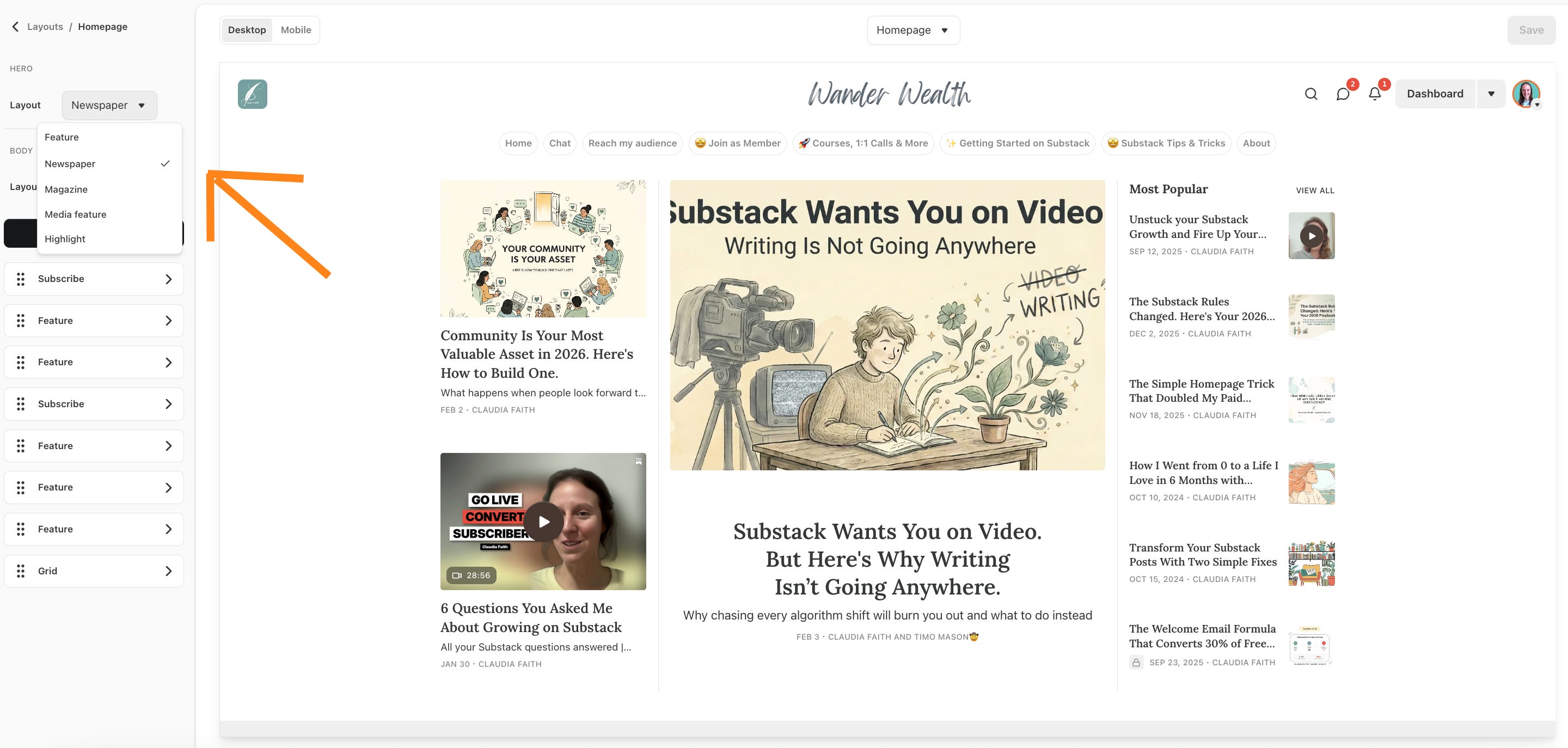This screenshot has height=748, width=1568.
Task: Click the drag handle on the Grid section
Action: tap(21, 571)
